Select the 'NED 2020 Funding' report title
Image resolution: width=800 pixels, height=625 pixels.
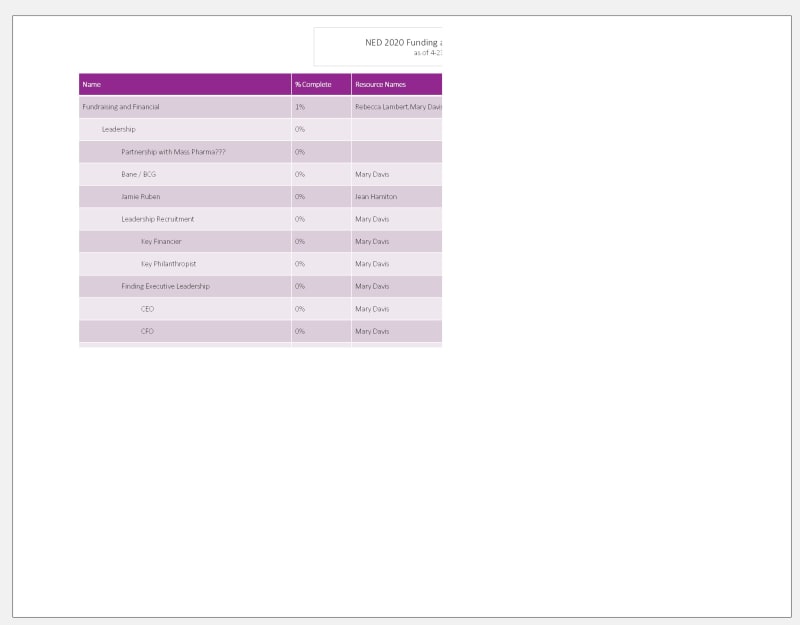point(404,42)
